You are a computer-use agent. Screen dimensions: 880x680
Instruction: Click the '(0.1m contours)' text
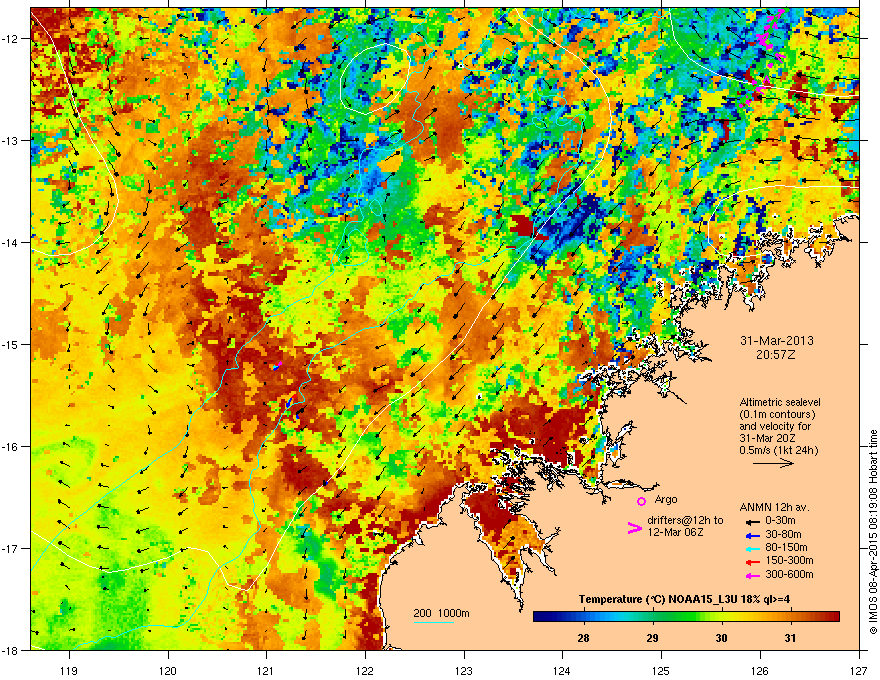click(777, 414)
